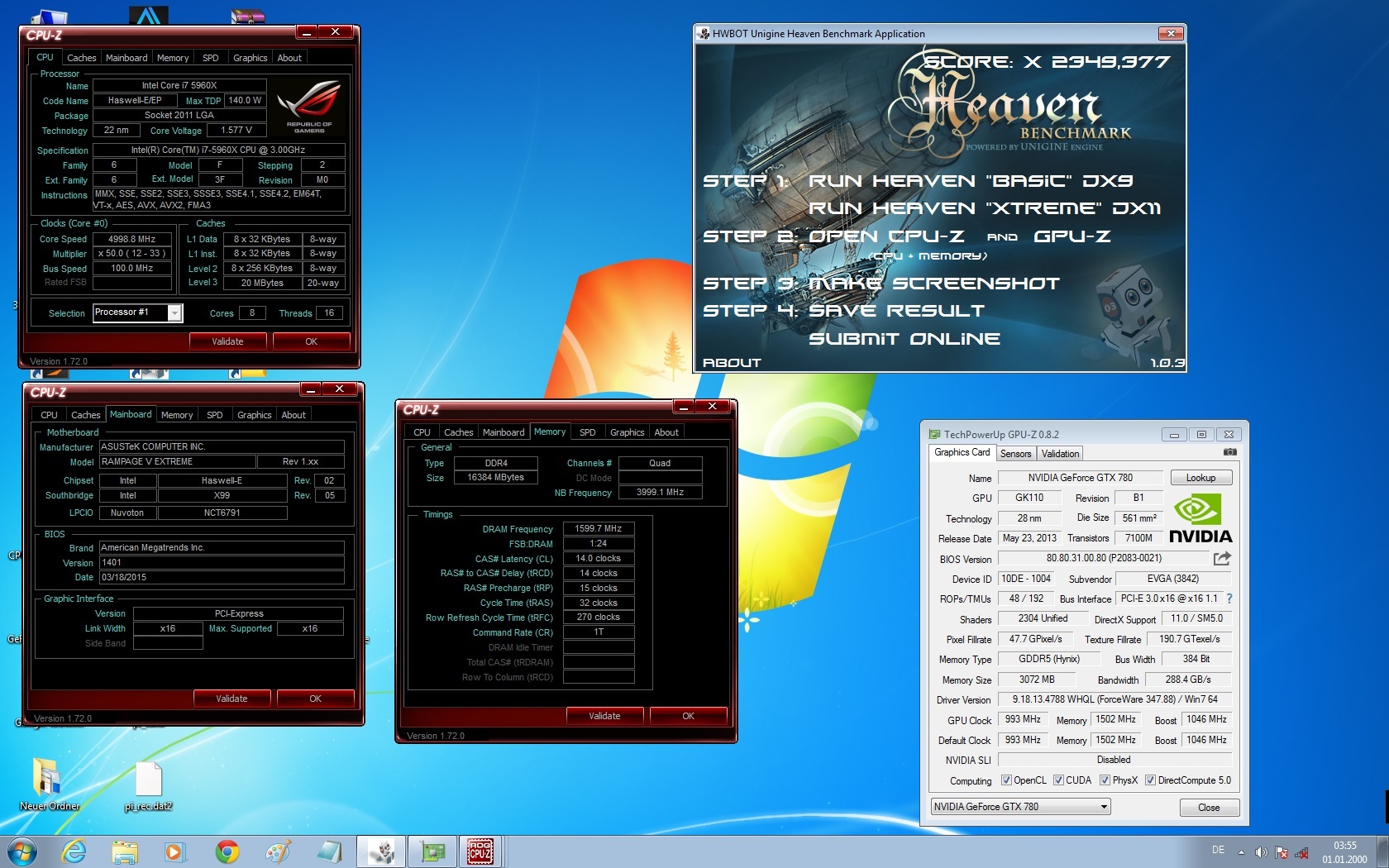Viewport: 1389px width, 868px height.
Task: Click the GPU-Z screenshot camera icon
Action: point(1229,452)
